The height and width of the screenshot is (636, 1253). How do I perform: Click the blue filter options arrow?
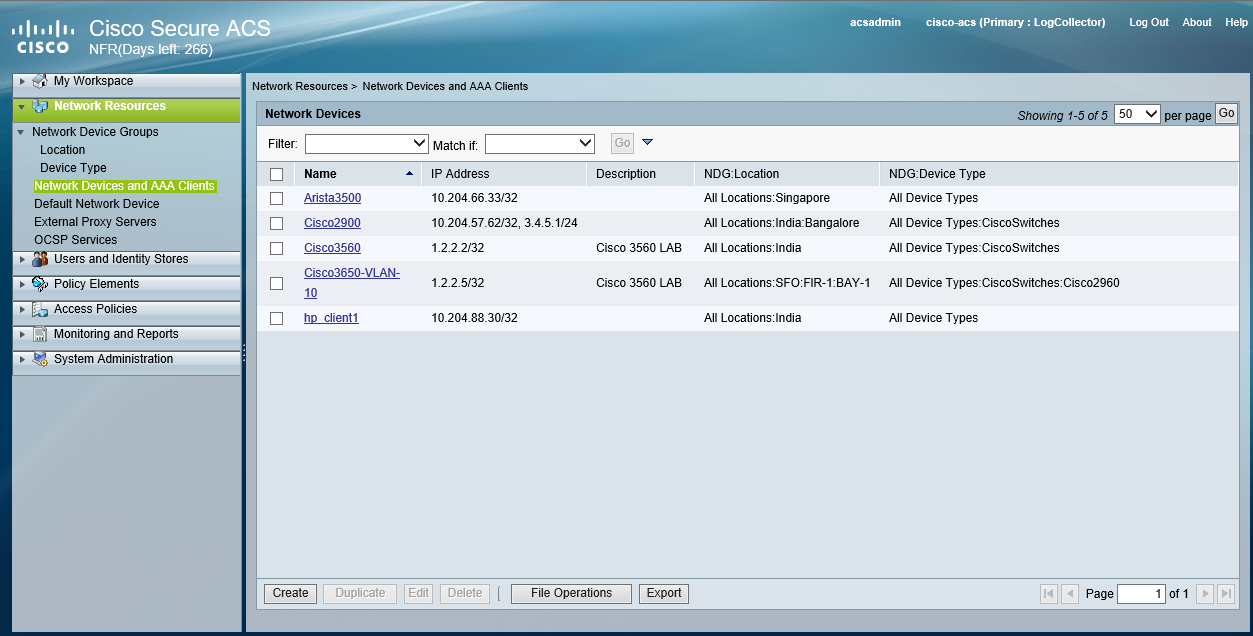647,143
